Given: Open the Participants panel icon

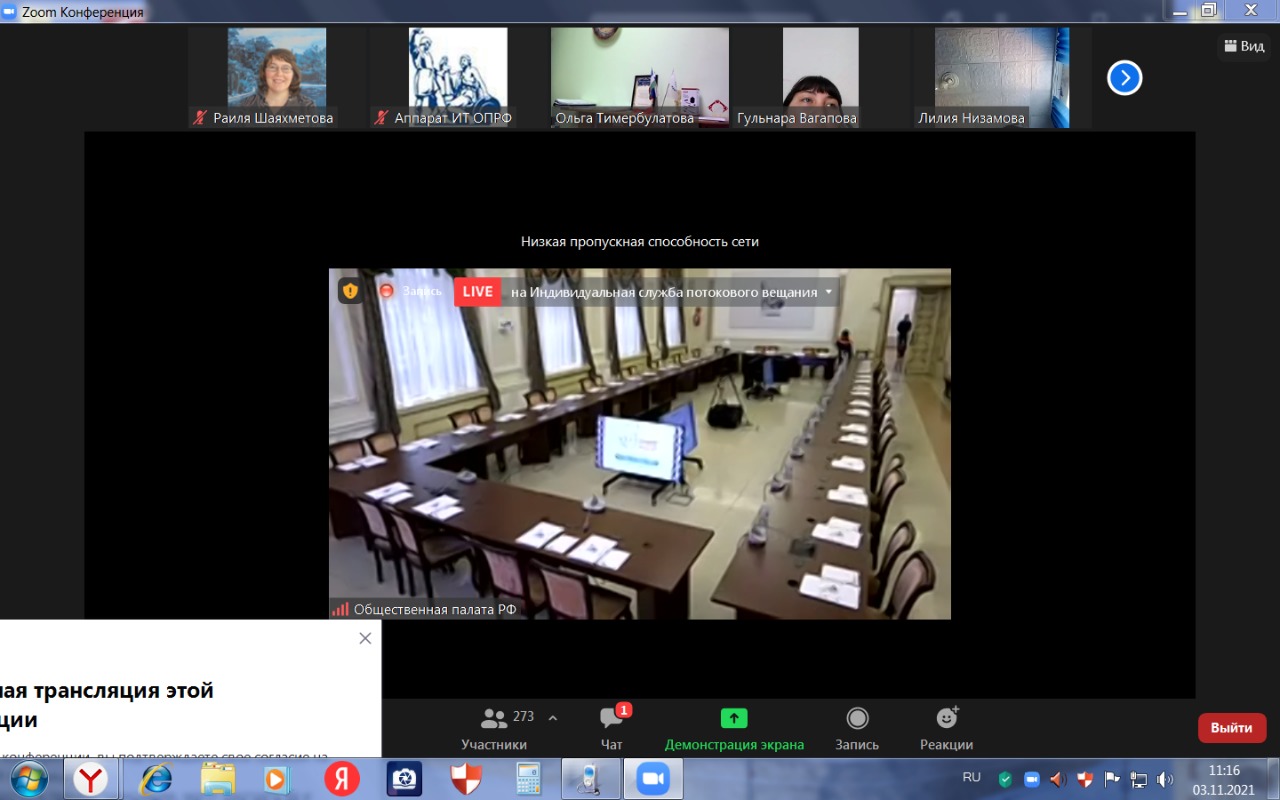Looking at the screenshot, I should (494, 718).
